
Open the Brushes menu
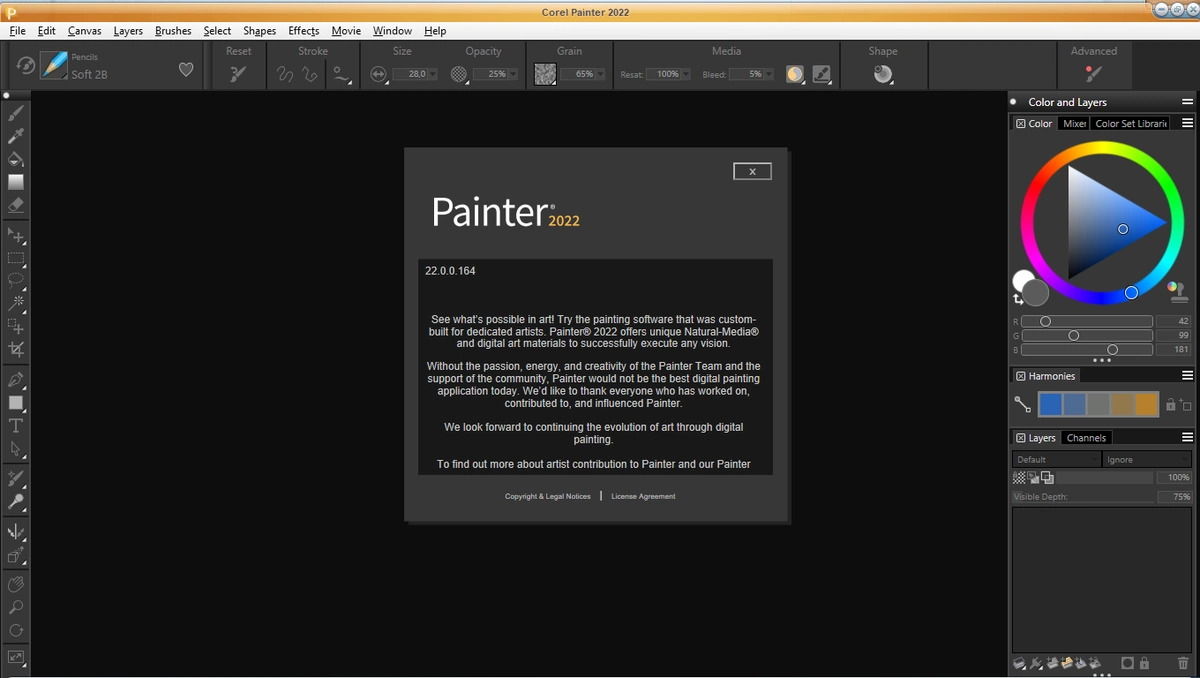click(x=173, y=31)
